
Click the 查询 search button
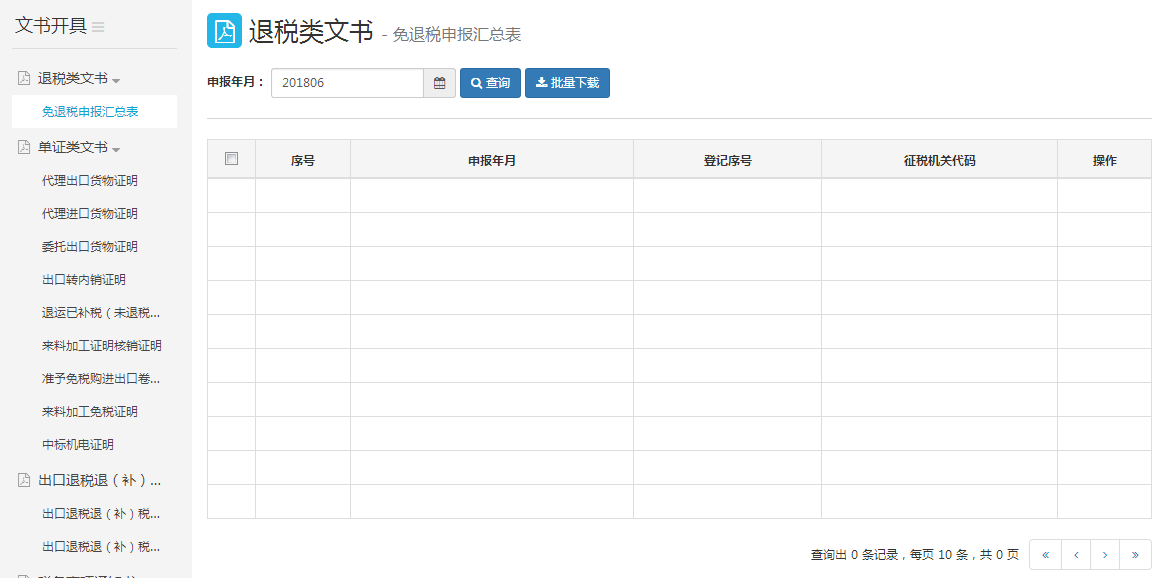[490, 83]
